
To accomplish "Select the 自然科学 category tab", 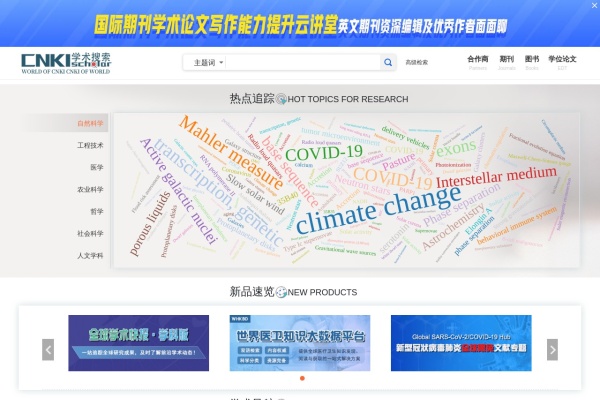I will (90, 123).
